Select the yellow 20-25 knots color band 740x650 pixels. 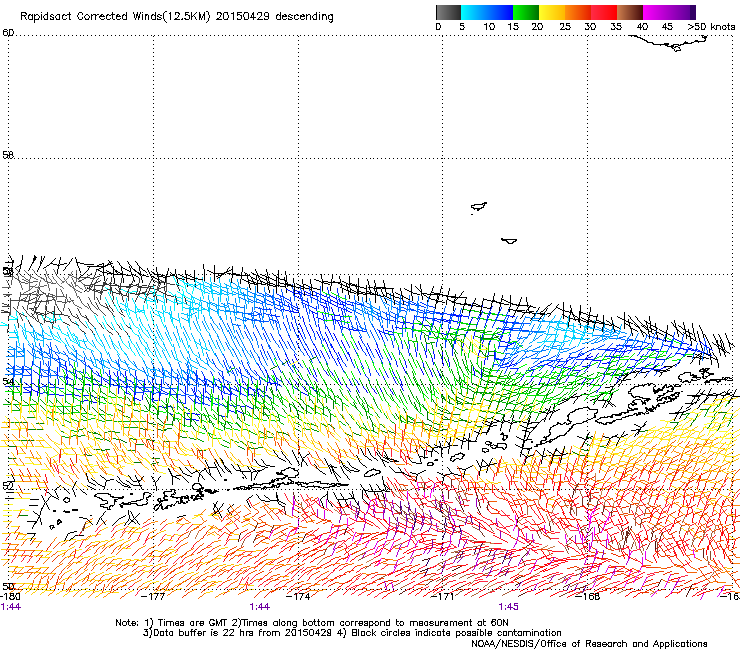click(552, 12)
